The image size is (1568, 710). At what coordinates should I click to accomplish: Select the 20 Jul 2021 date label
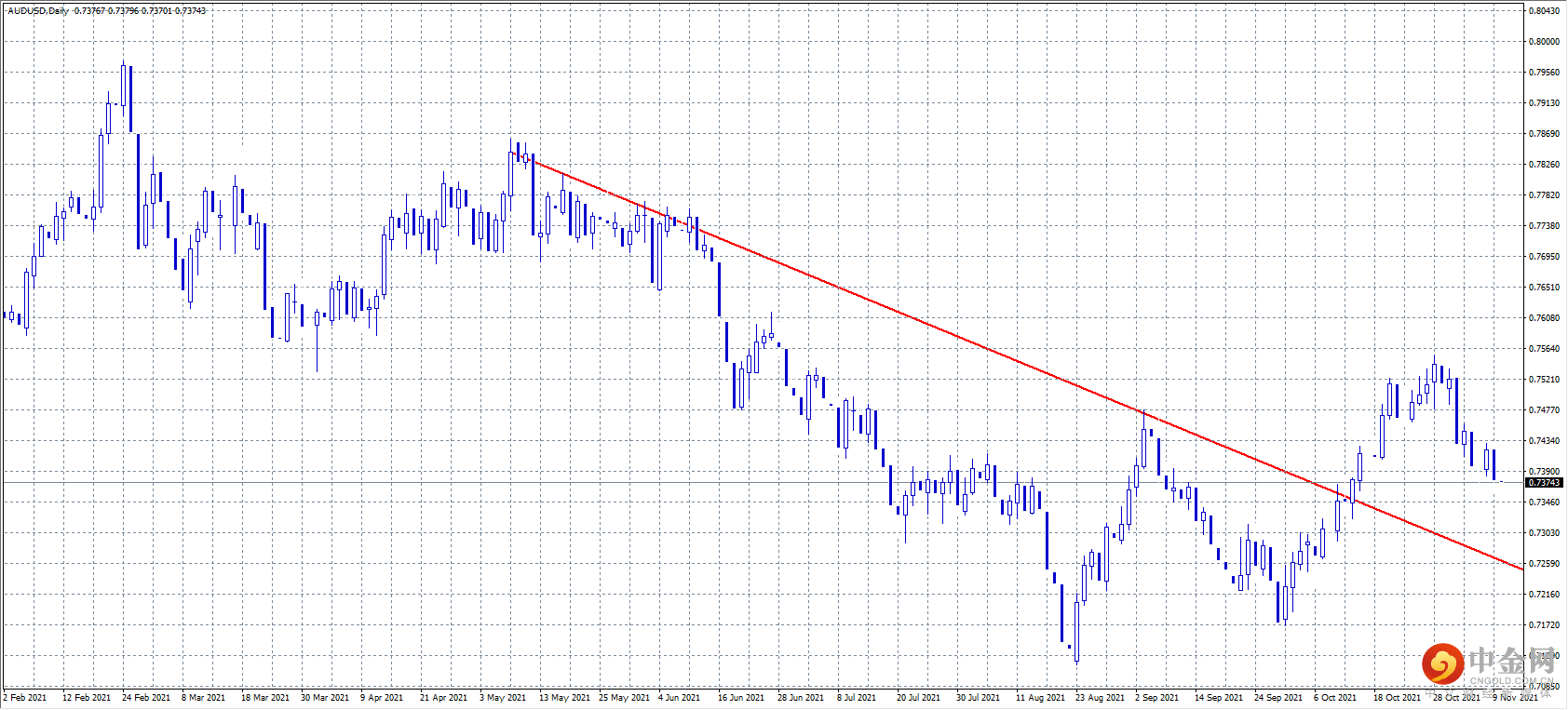click(919, 698)
